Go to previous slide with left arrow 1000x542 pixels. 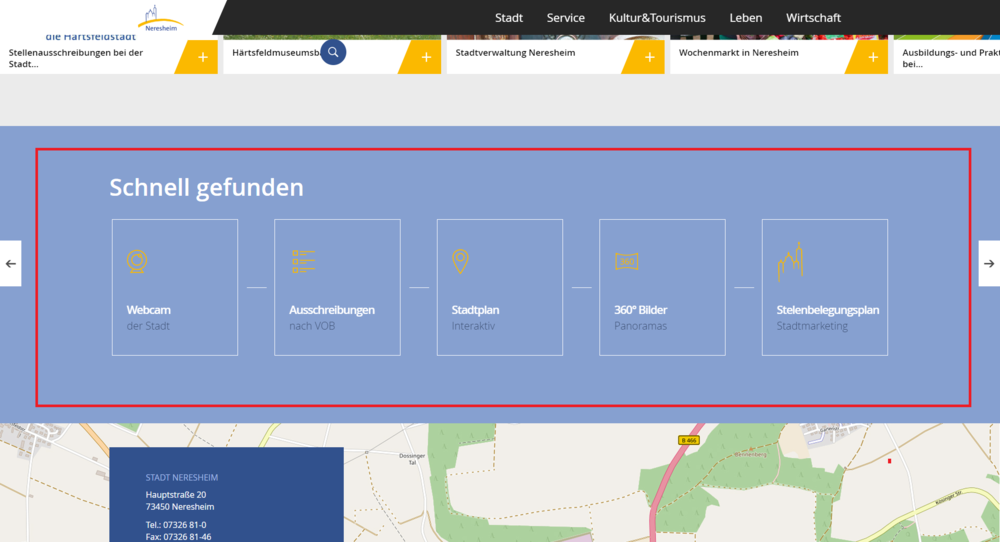10,264
